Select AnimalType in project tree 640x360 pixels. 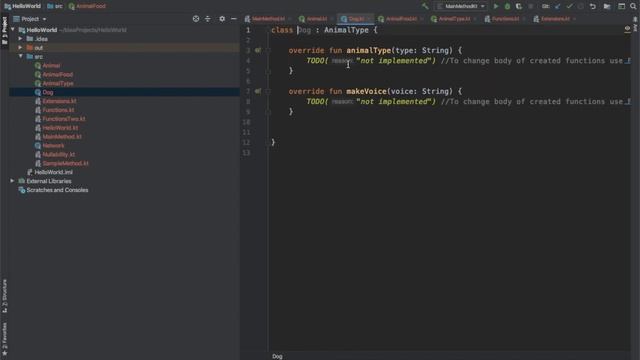(58, 83)
